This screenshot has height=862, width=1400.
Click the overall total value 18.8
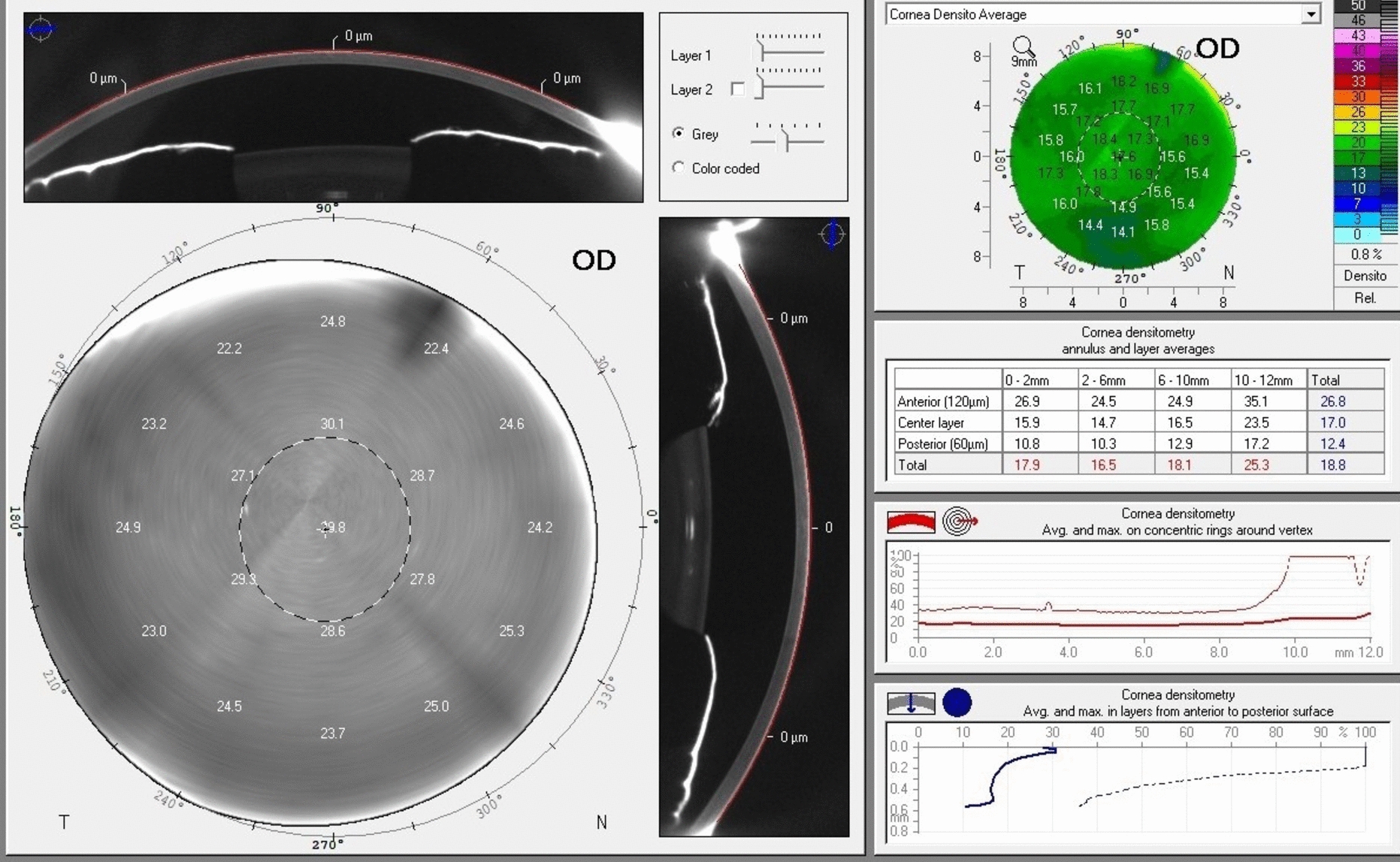point(1332,464)
